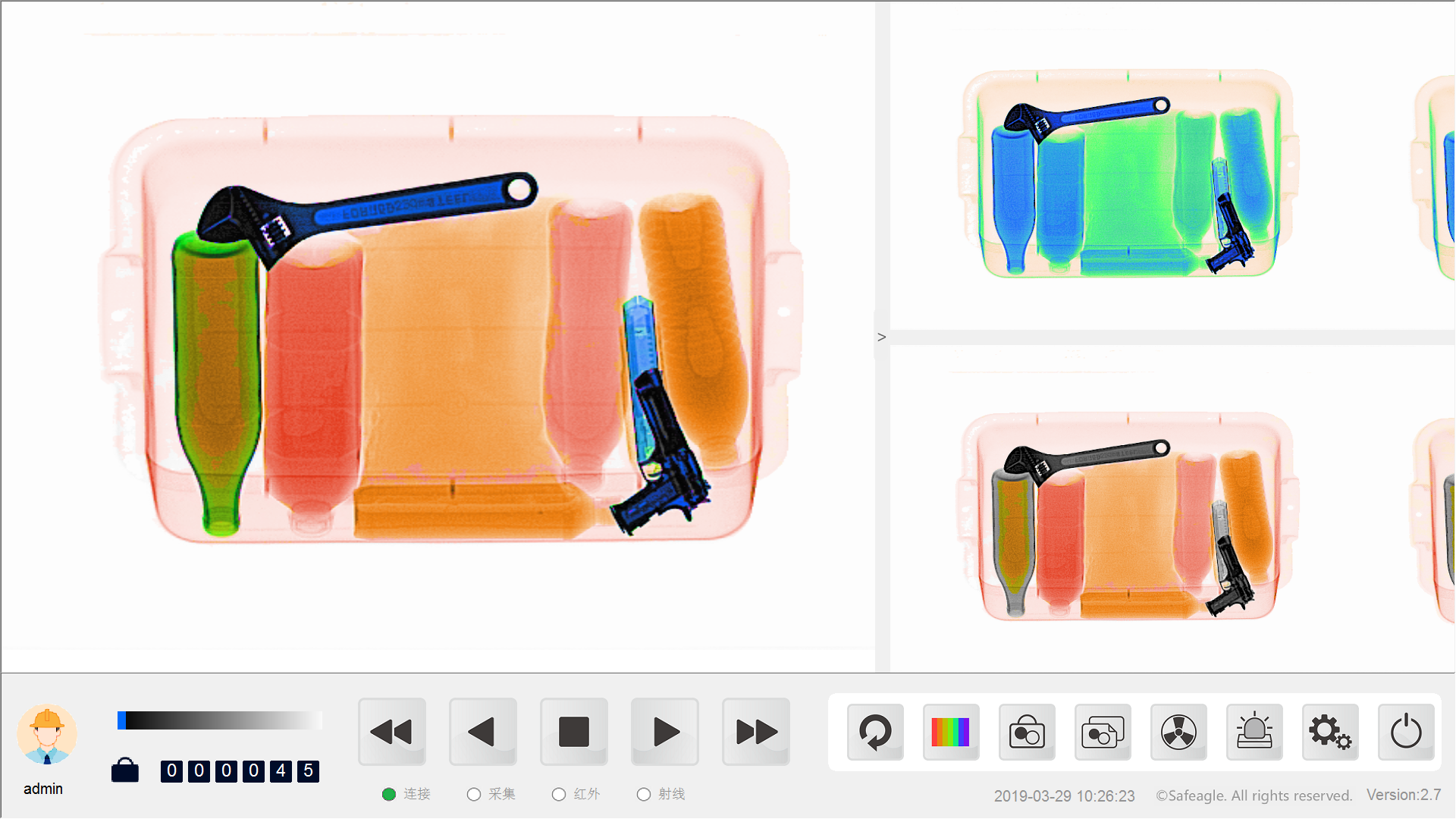Click the refresh/rotate arrow icon
1456x819 pixels.
875,733
